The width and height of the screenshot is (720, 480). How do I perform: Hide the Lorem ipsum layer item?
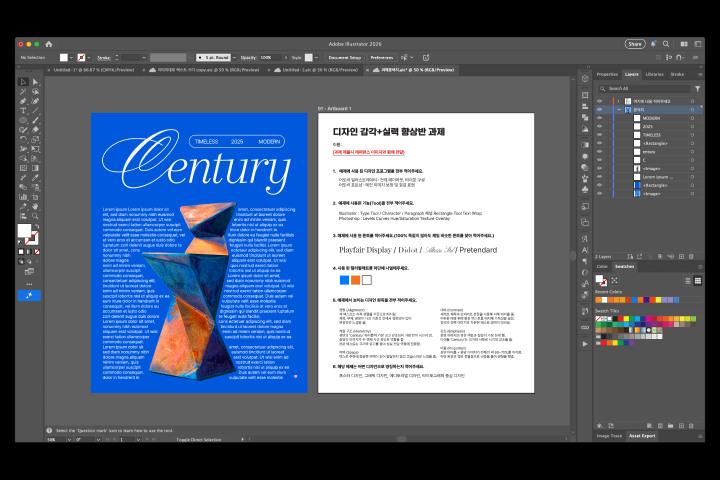point(599,177)
